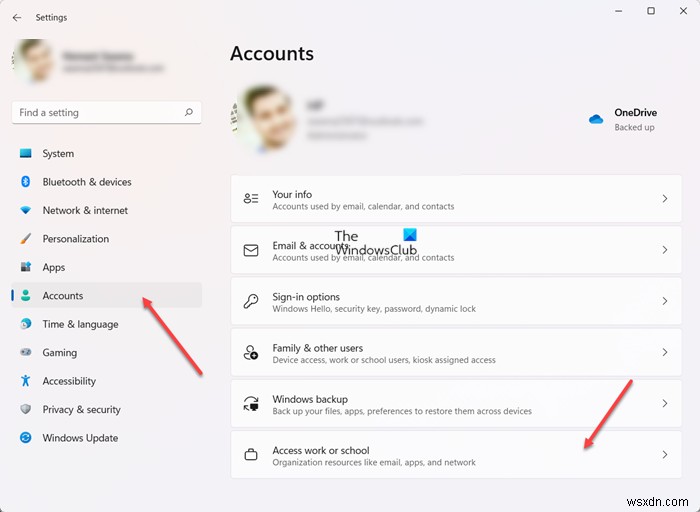Image resolution: width=700 pixels, height=512 pixels.
Task: Maximize the Settings window
Action: coord(651,11)
